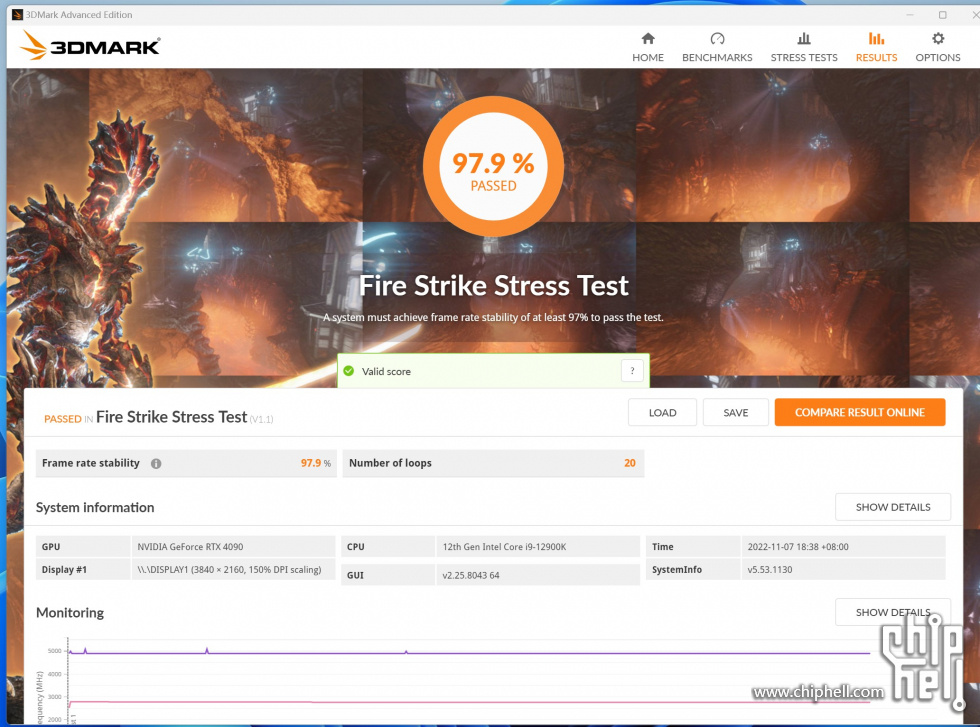980x727 pixels.
Task: Click the frame rate stability 97% requirement text
Action: [x=493, y=318]
